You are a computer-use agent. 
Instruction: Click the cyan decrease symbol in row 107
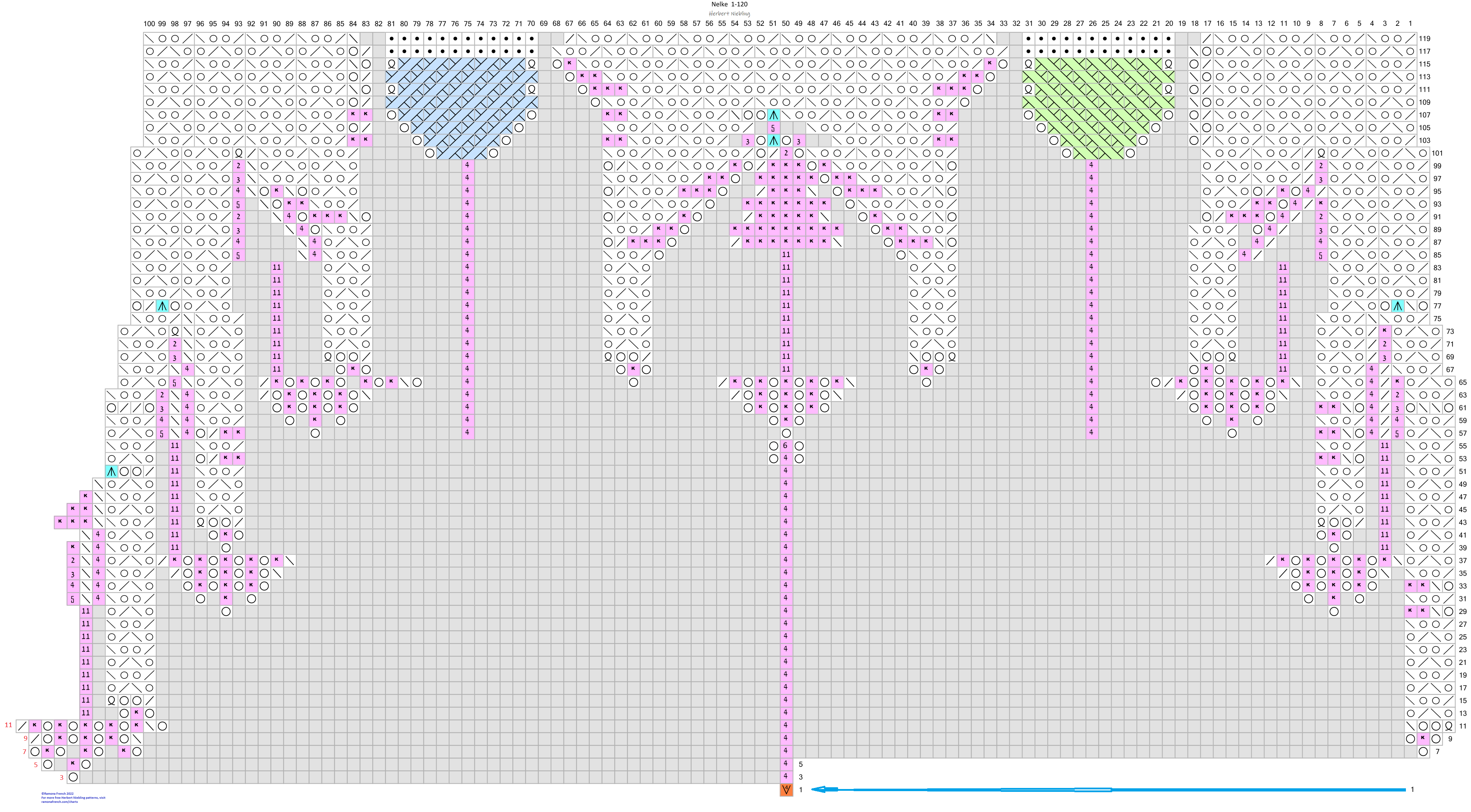[773, 115]
